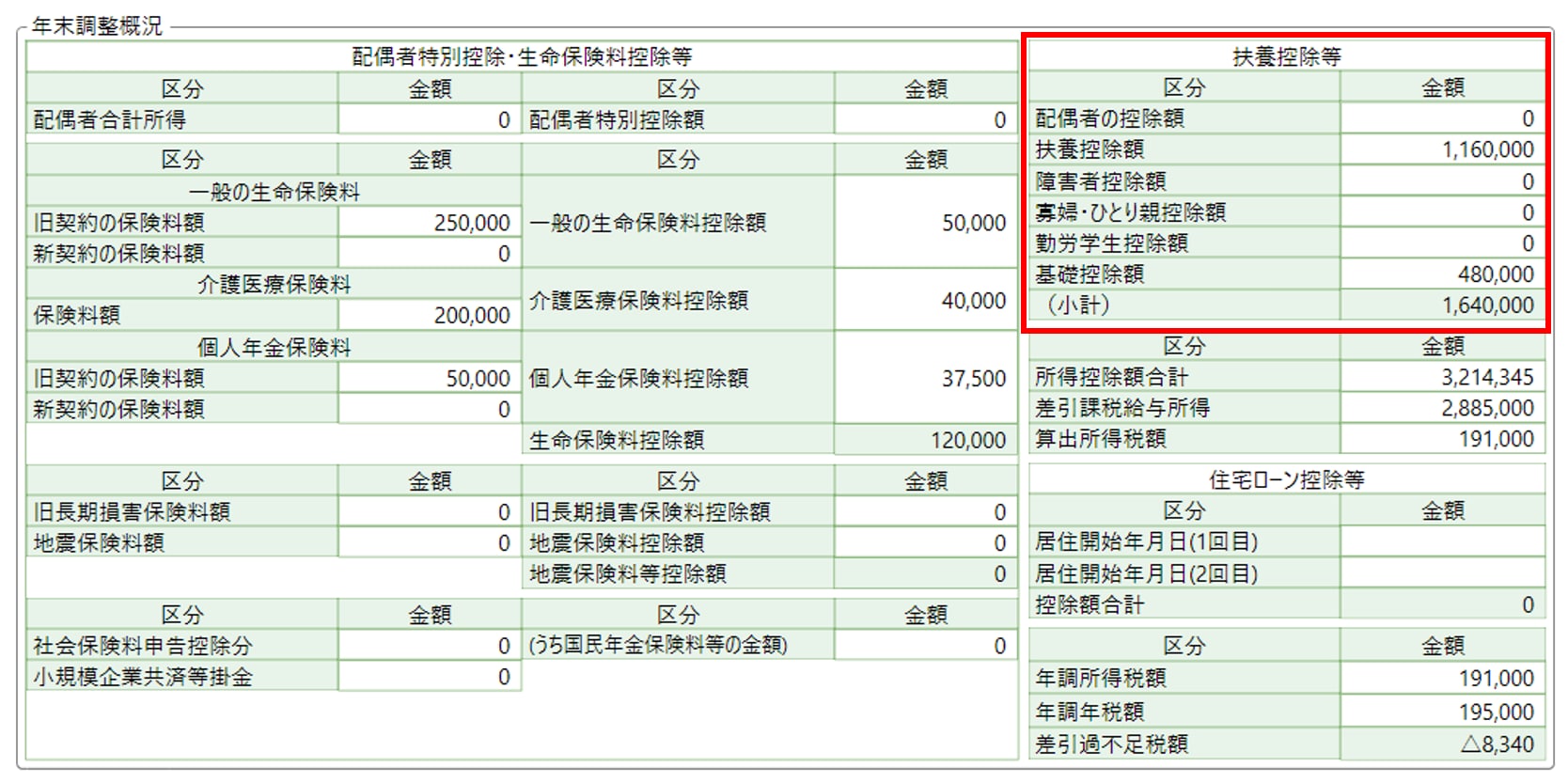
Task: Click the 旧長期損害保険料額 amount field
Action: [430, 511]
